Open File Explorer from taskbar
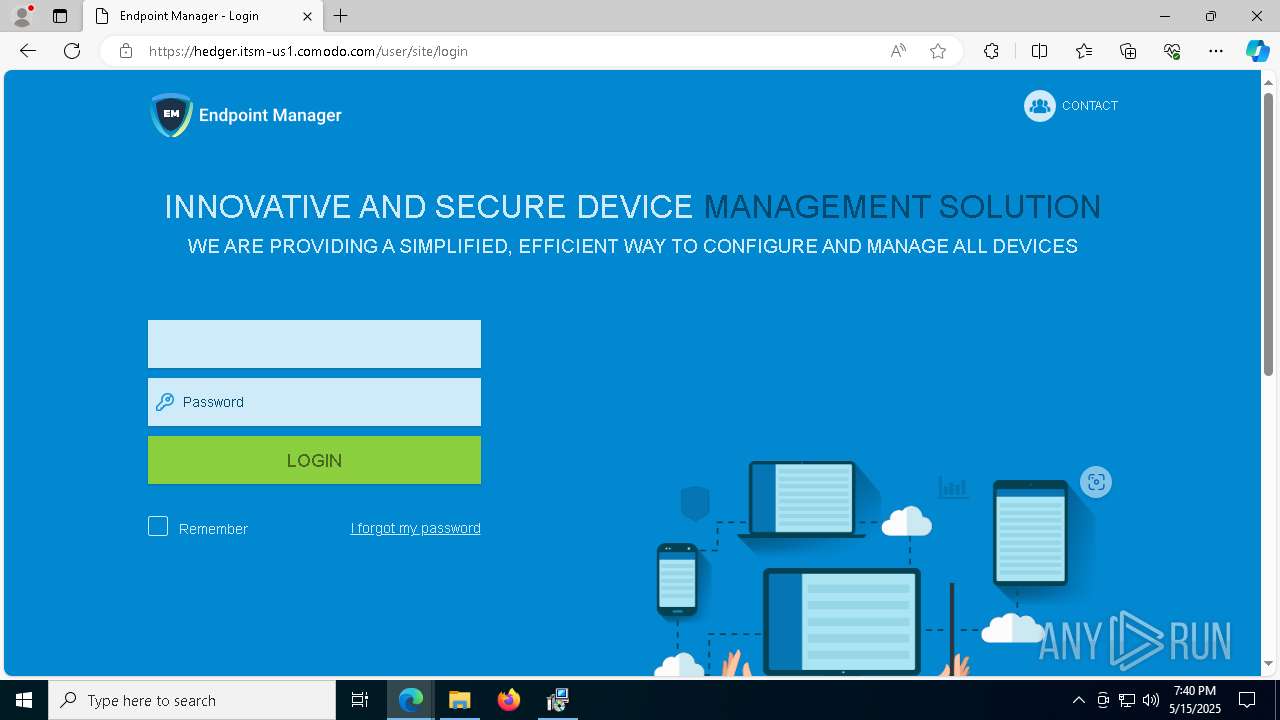Image resolution: width=1280 pixels, height=720 pixels. (460, 700)
